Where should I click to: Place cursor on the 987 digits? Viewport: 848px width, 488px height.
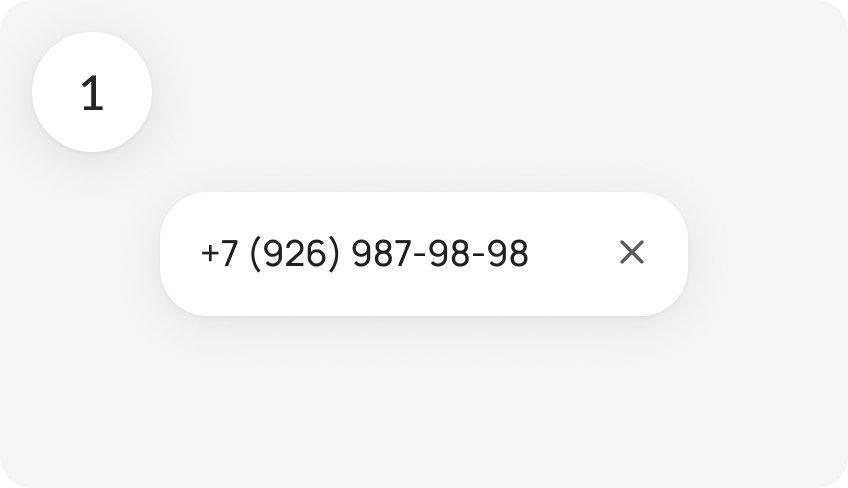(x=381, y=253)
